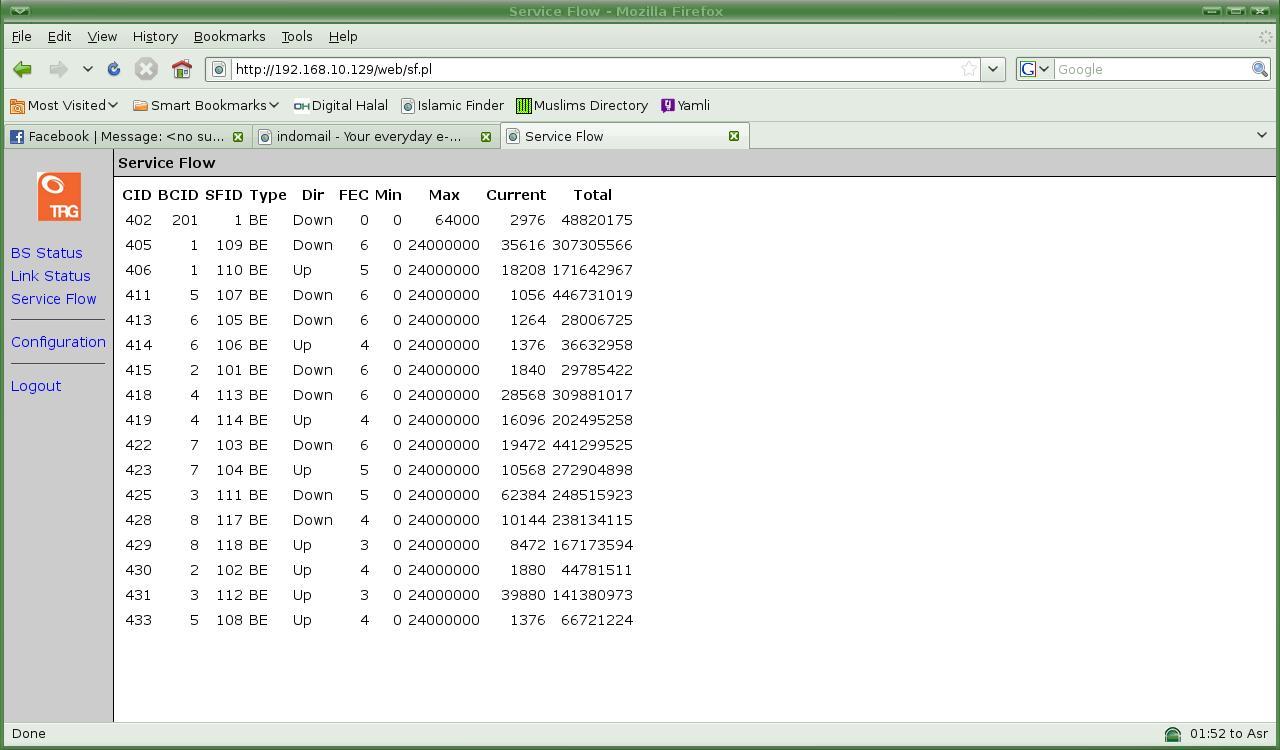
Task: Click the Stop loading icon
Action: pyautogui.click(x=146, y=69)
